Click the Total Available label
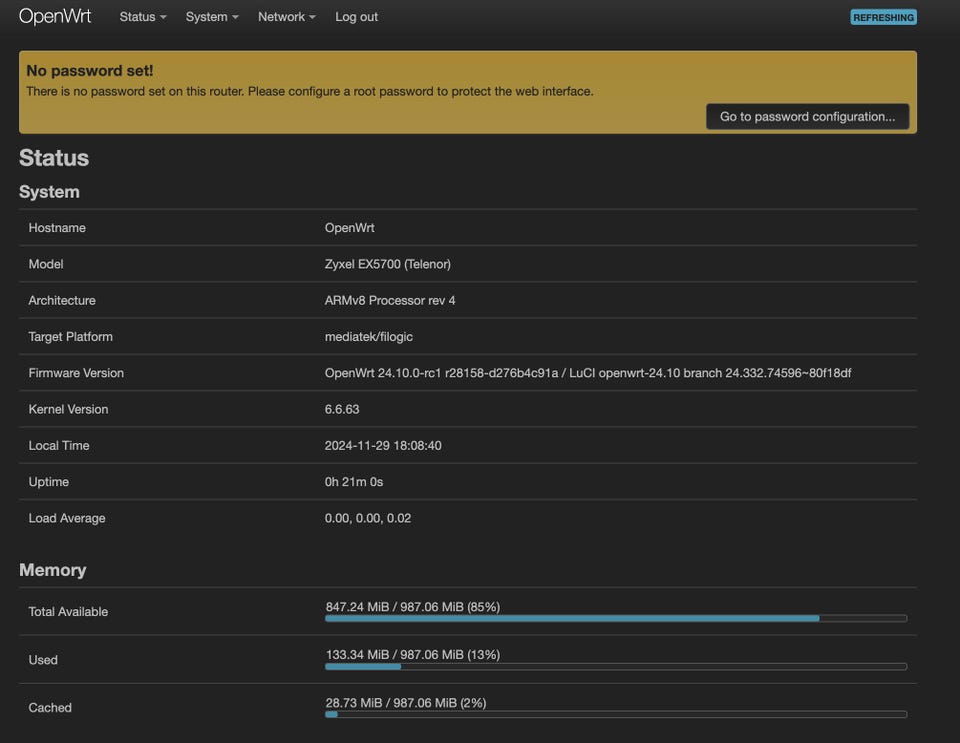The image size is (960, 743). coord(68,611)
